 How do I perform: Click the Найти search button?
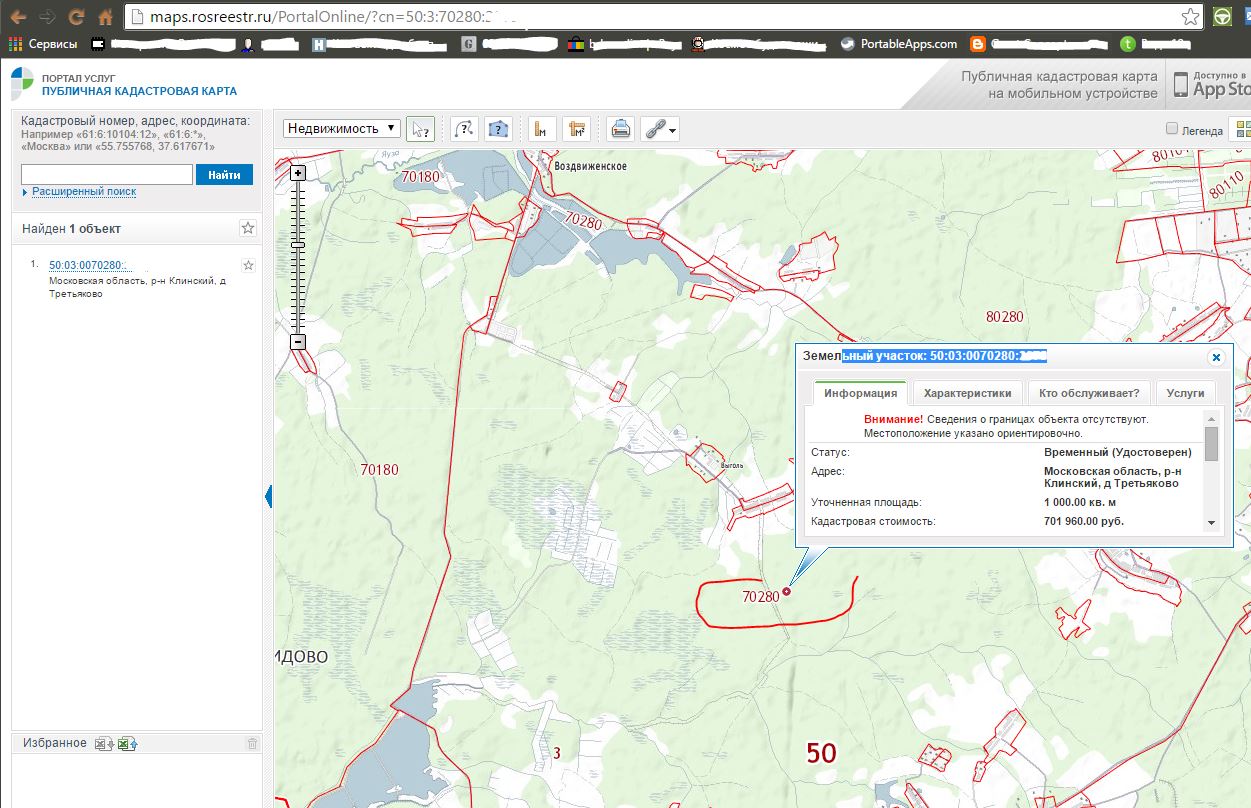(224, 175)
